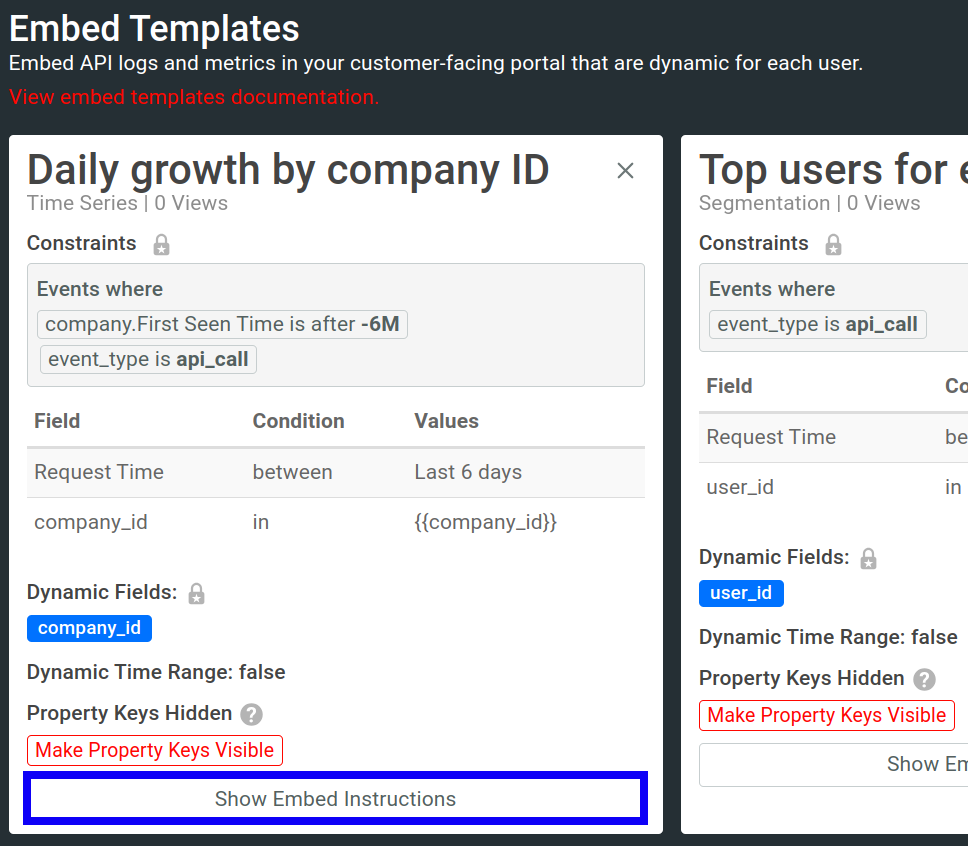The image size is (968, 846).
Task: Open the event_type is api_call filter on right card
Action: click(817, 324)
